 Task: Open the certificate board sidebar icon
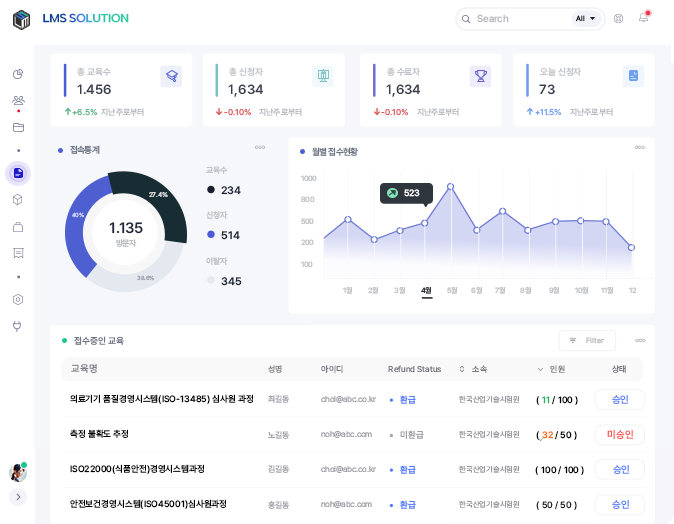click(18, 253)
